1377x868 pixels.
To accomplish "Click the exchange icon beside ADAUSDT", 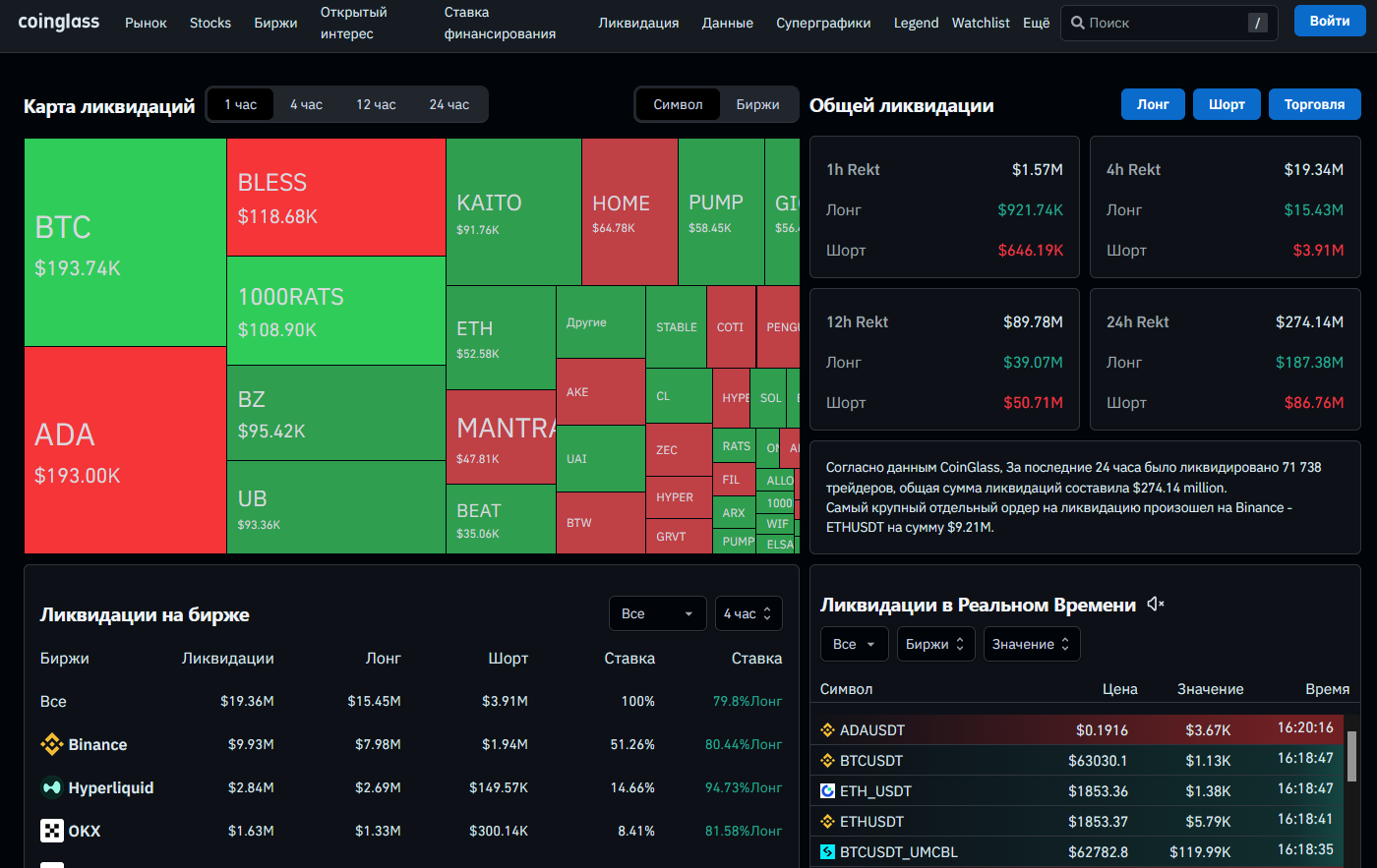I will click(x=828, y=730).
